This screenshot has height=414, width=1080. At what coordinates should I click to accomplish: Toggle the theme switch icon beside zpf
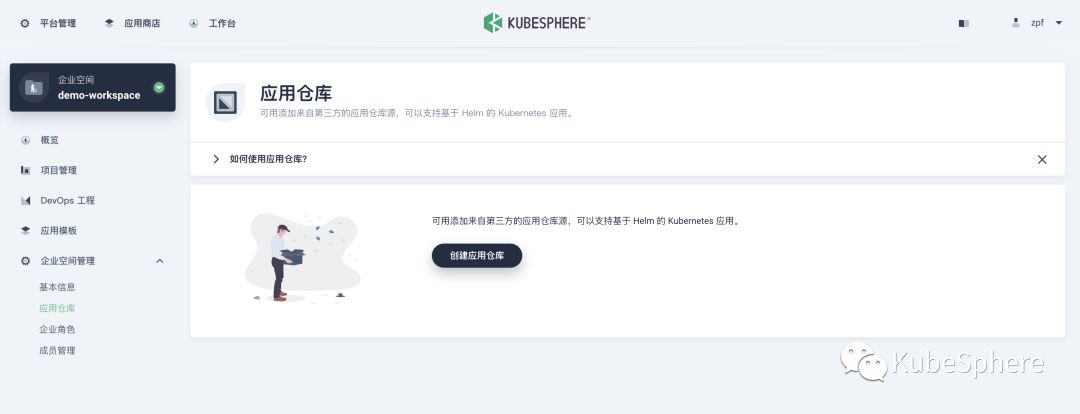click(964, 23)
